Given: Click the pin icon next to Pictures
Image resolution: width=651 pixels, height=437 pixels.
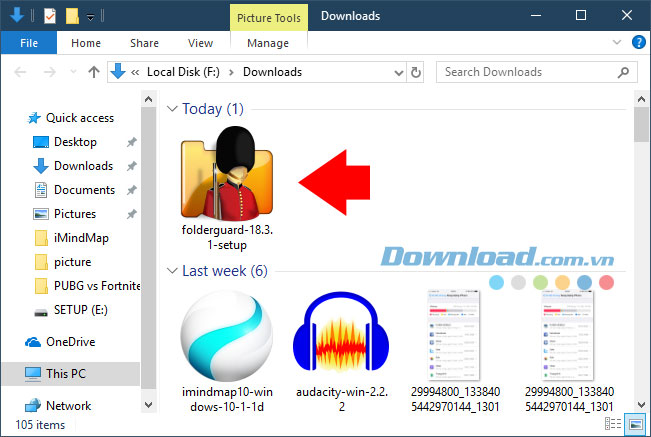Looking at the screenshot, I should click(132, 214).
